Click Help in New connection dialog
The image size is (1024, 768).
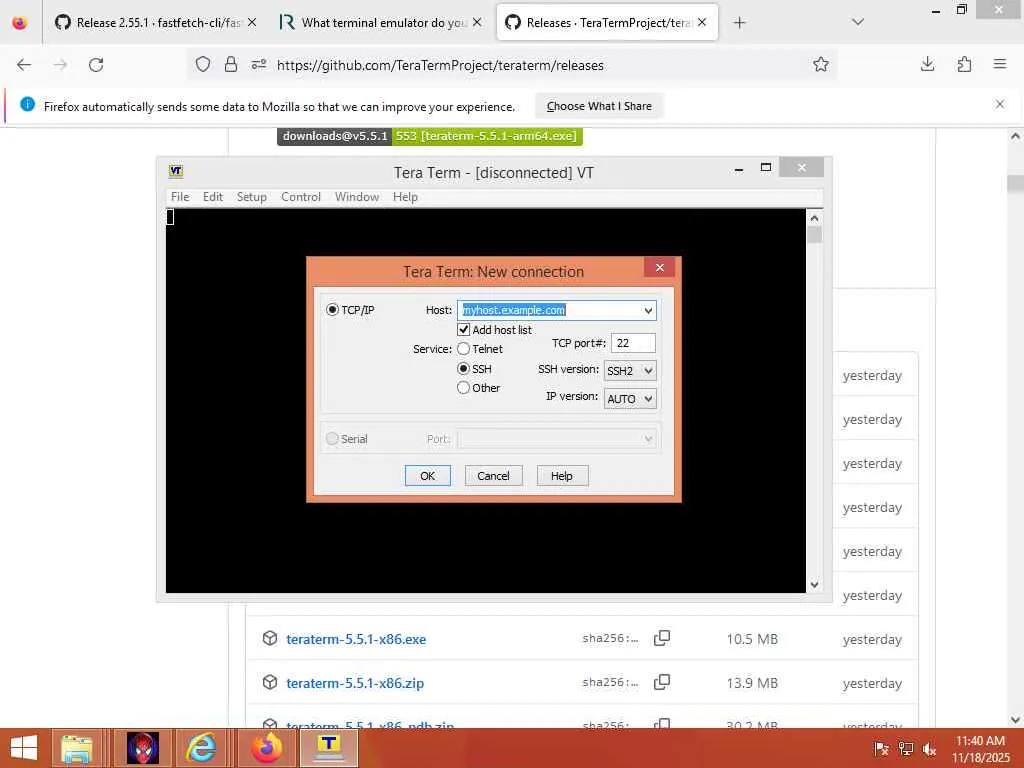click(x=562, y=475)
